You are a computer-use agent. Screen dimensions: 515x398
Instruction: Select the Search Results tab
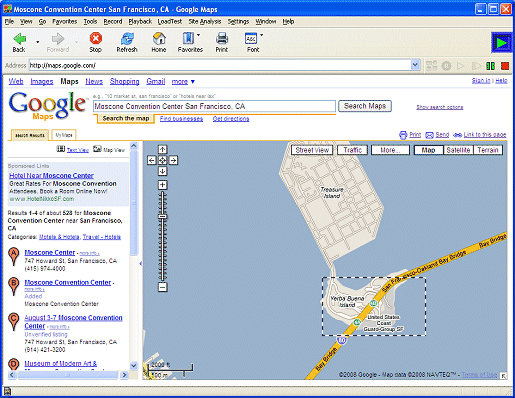pos(30,135)
